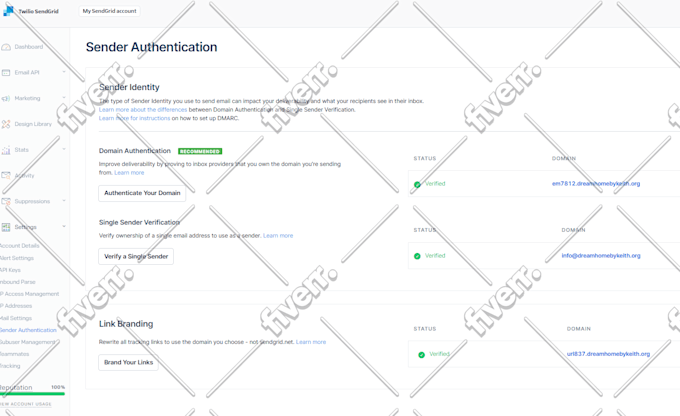
Task: Open My SendGrid account dropdown
Action: tap(109, 11)
